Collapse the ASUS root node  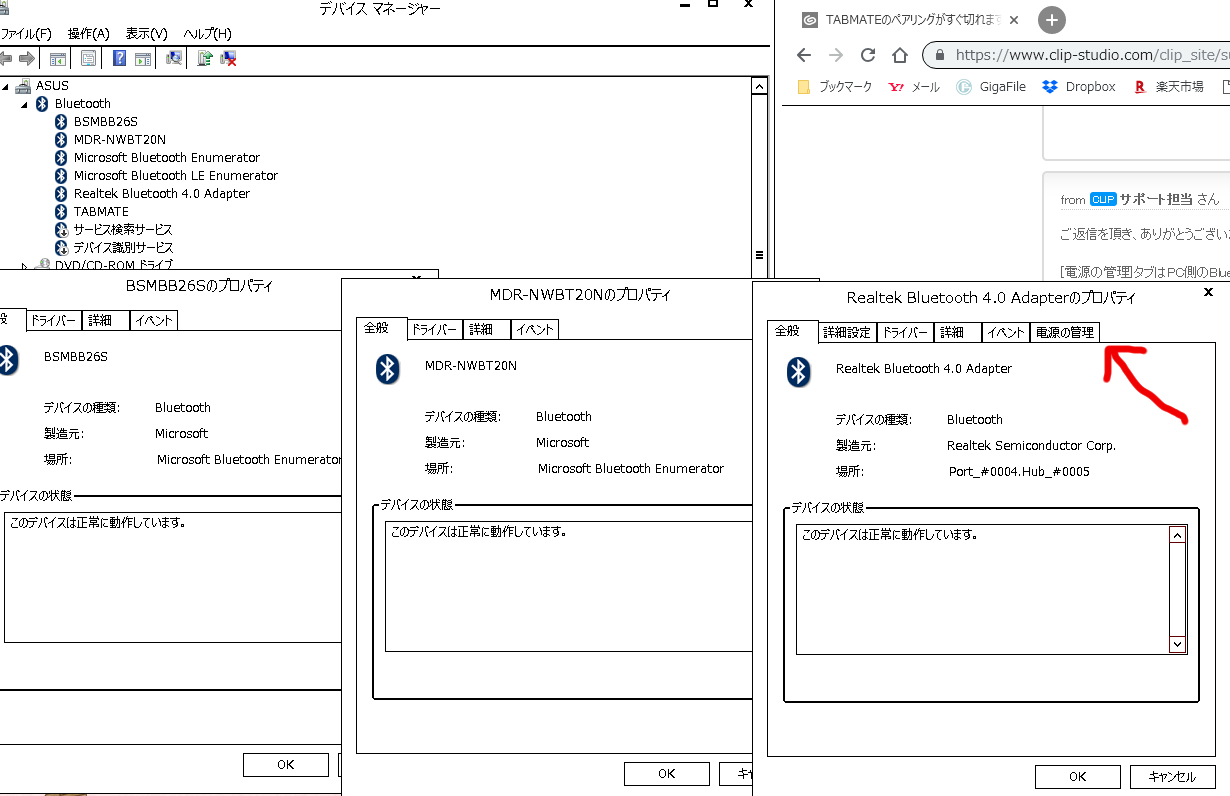click(x=6, y=86)
